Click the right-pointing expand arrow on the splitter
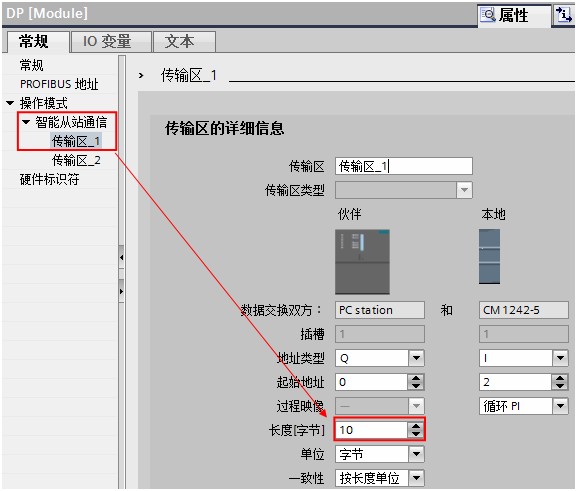The height and width of the screenshot is (491, 576). click(x=121, y=292)
